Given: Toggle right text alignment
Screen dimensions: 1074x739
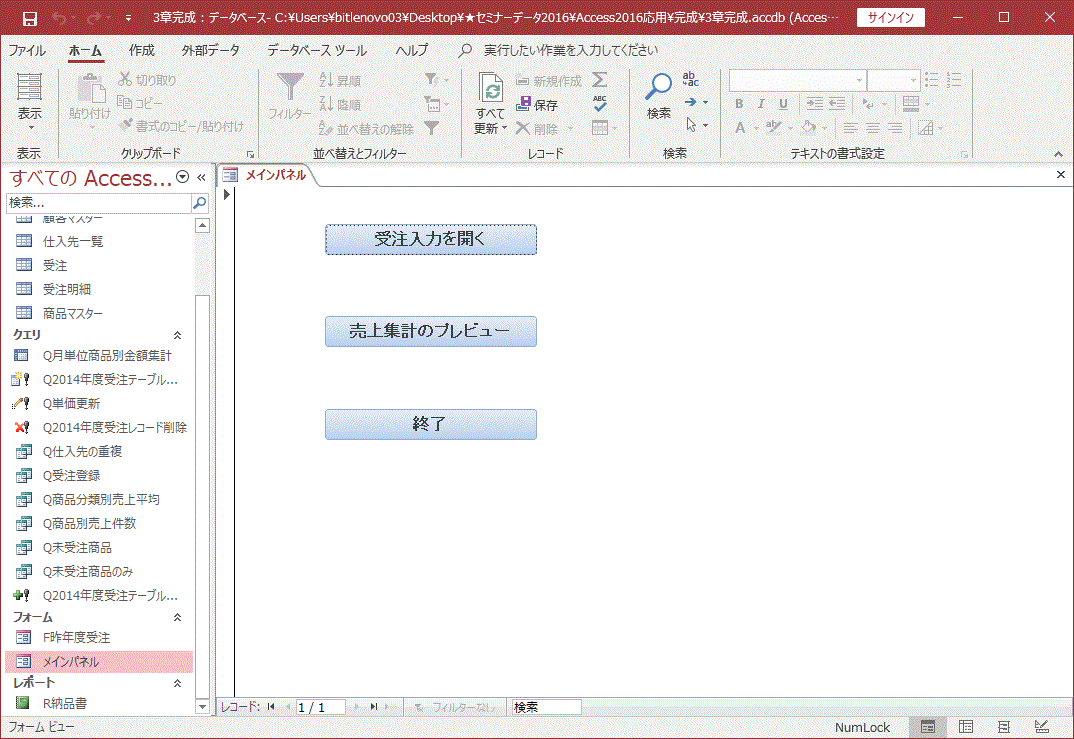Looking at the screenshot, I should pos(895,128).
